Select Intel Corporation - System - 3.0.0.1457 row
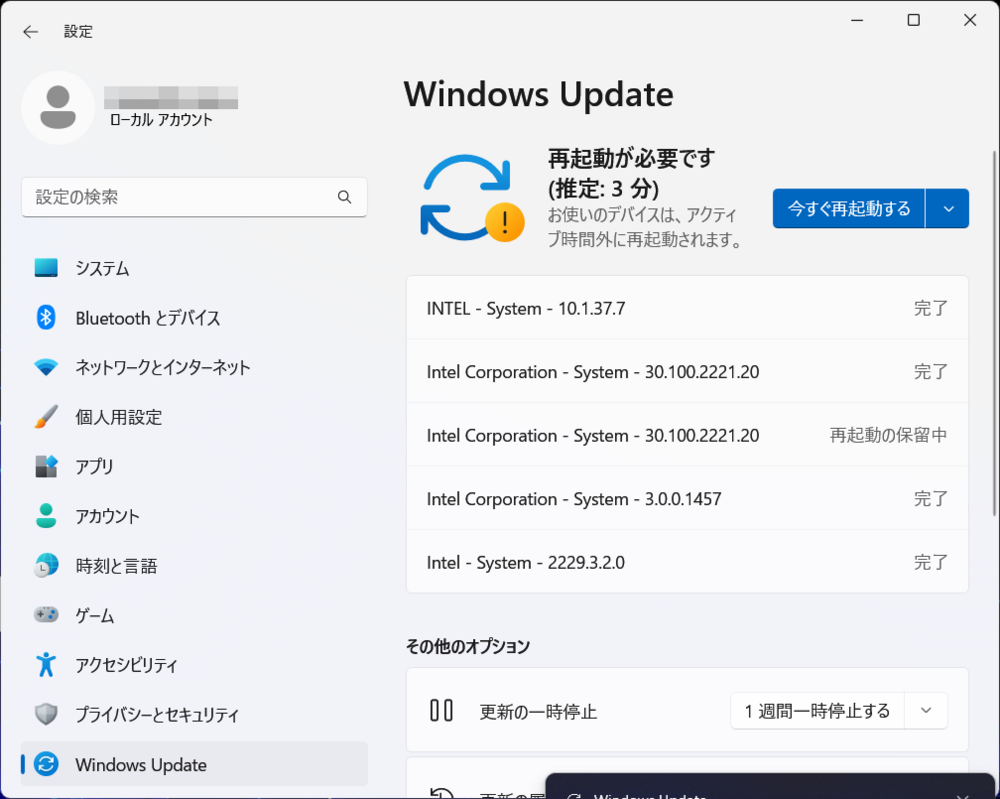 687,499
